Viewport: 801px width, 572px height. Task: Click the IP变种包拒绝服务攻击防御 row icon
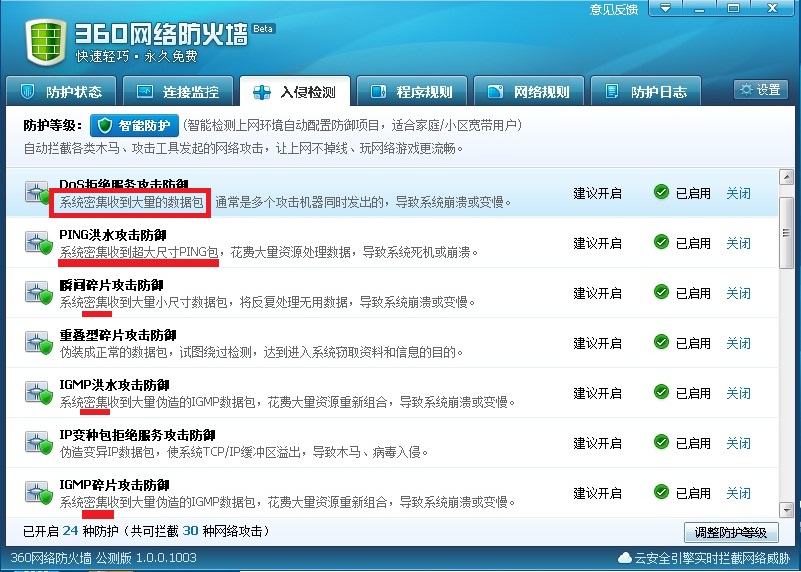click(x=39, y=443)
